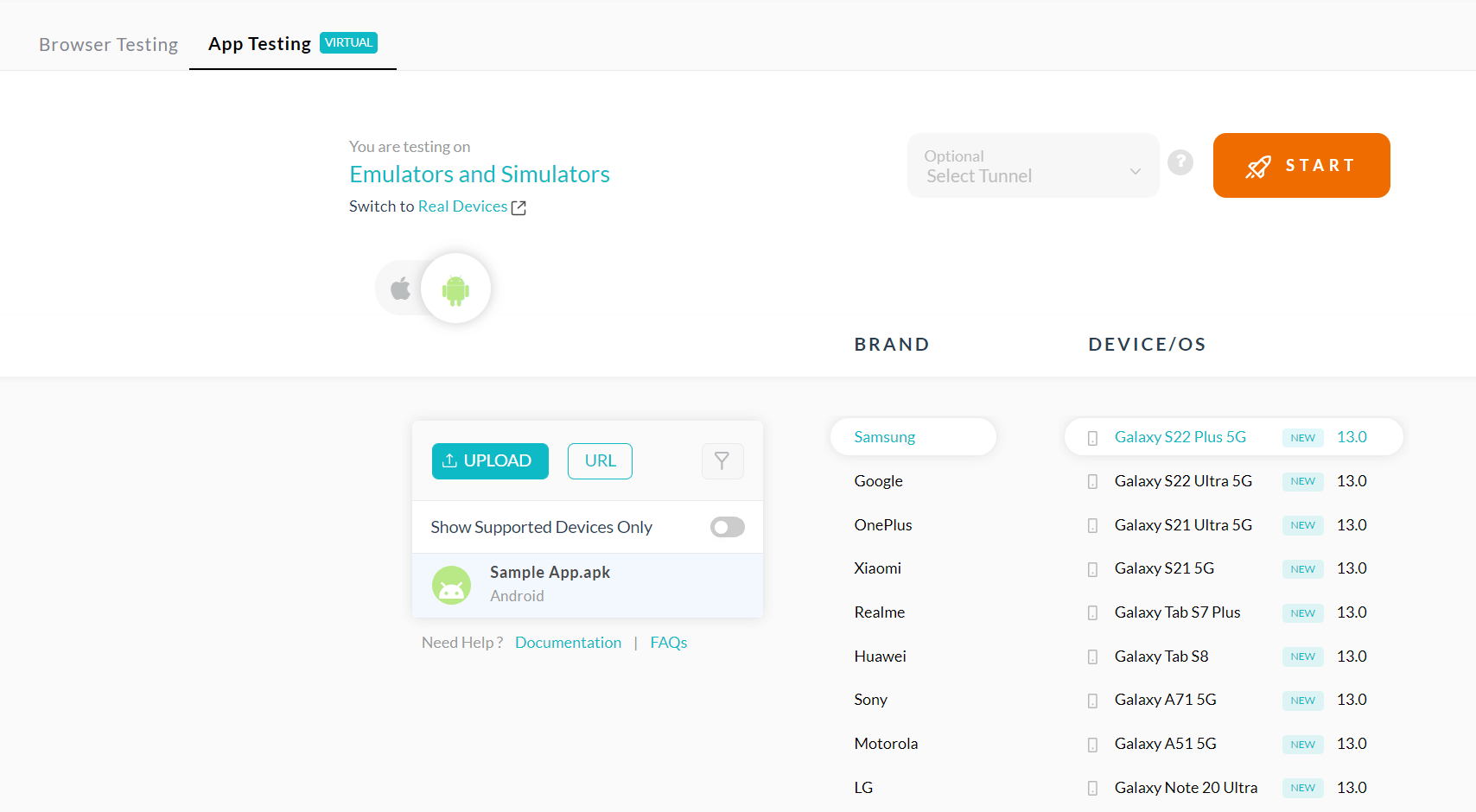Select the Realme brand

(879, 612)
